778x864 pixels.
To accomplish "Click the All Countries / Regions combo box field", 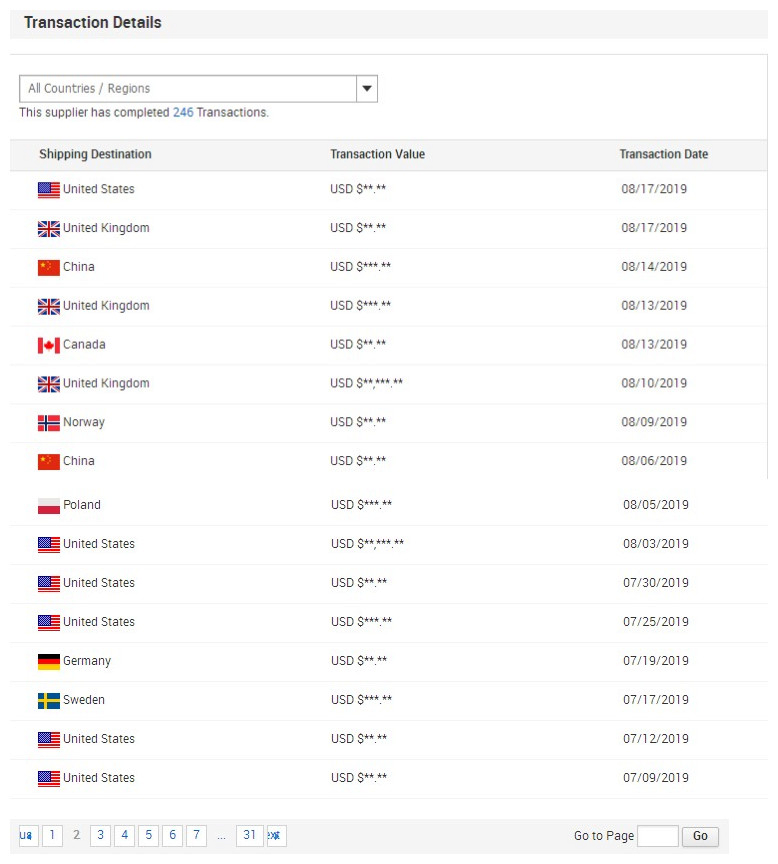I will [198, 89].
